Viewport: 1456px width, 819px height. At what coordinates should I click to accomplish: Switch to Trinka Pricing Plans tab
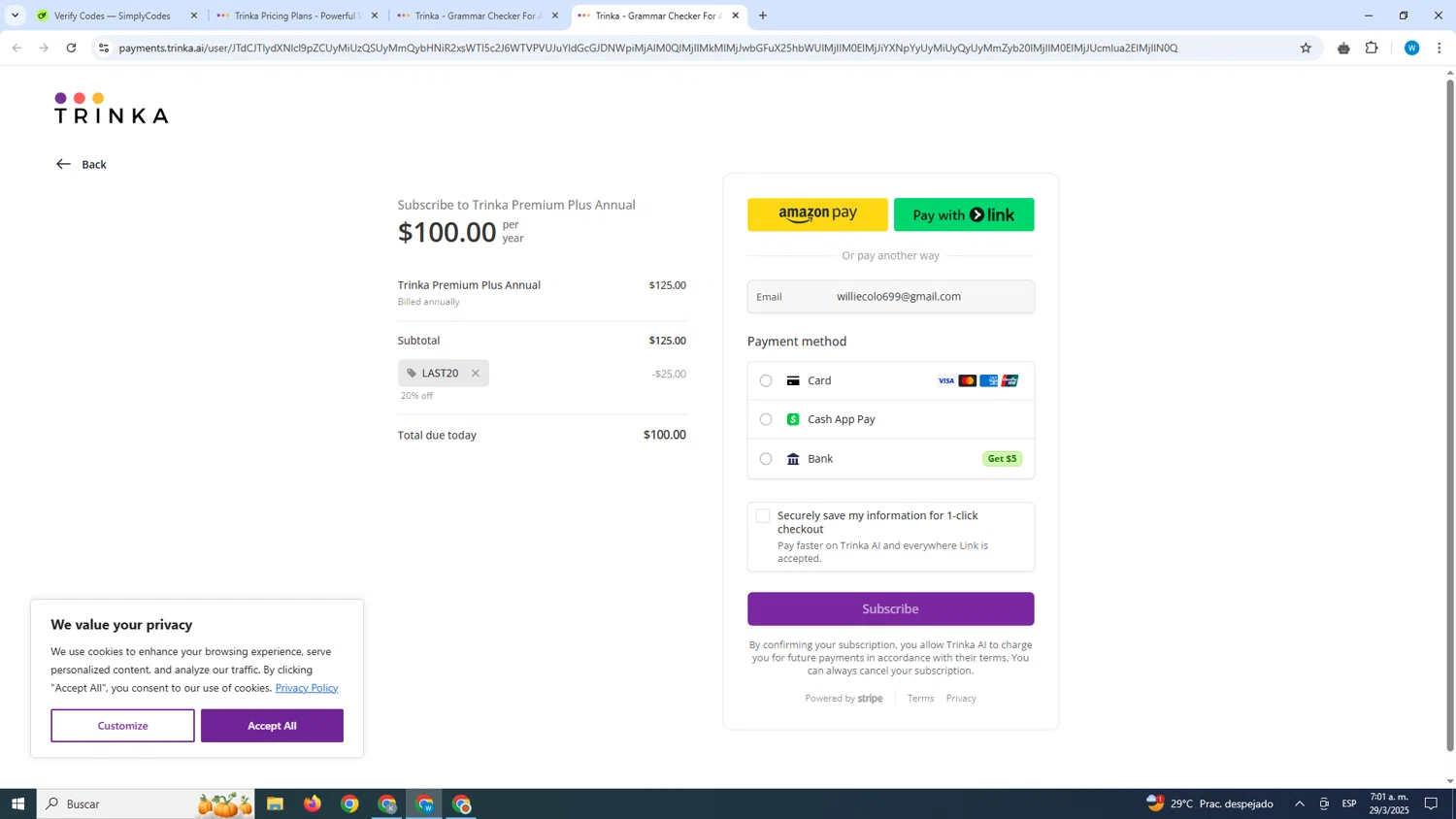coord(295,16)
